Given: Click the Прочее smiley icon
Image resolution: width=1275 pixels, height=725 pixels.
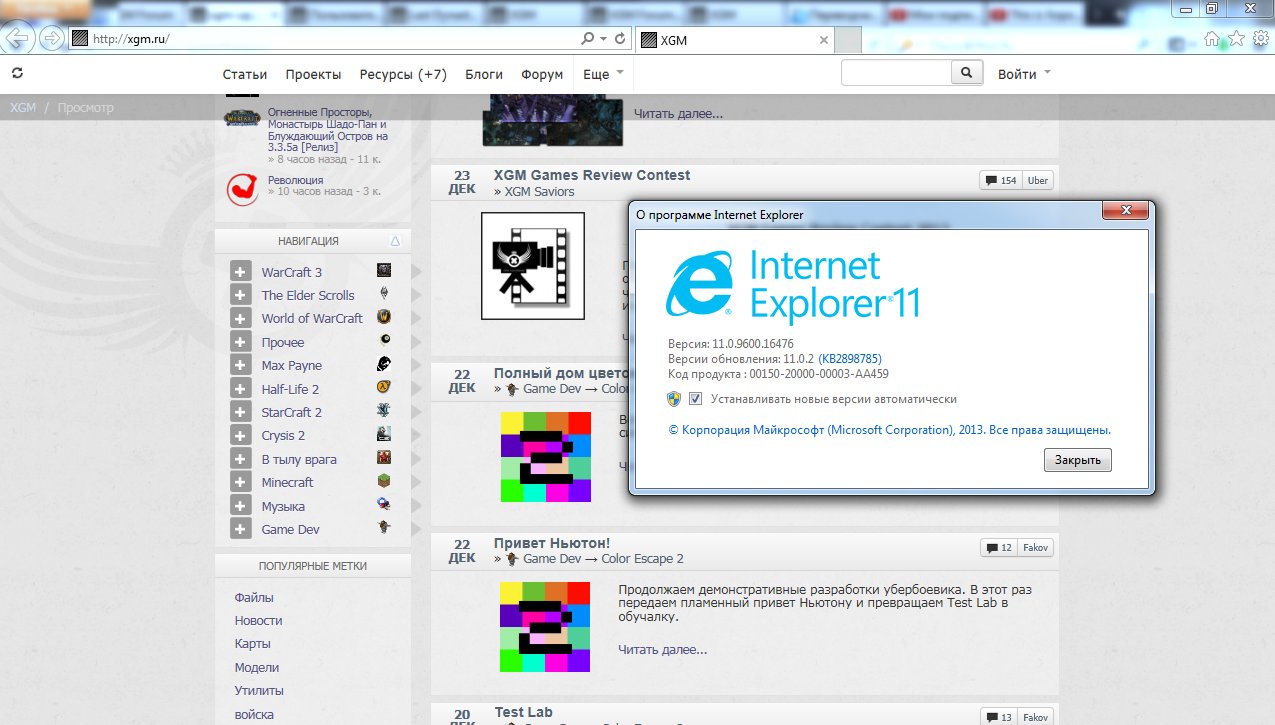Looking at the screenshot, I should click(384, 341).
